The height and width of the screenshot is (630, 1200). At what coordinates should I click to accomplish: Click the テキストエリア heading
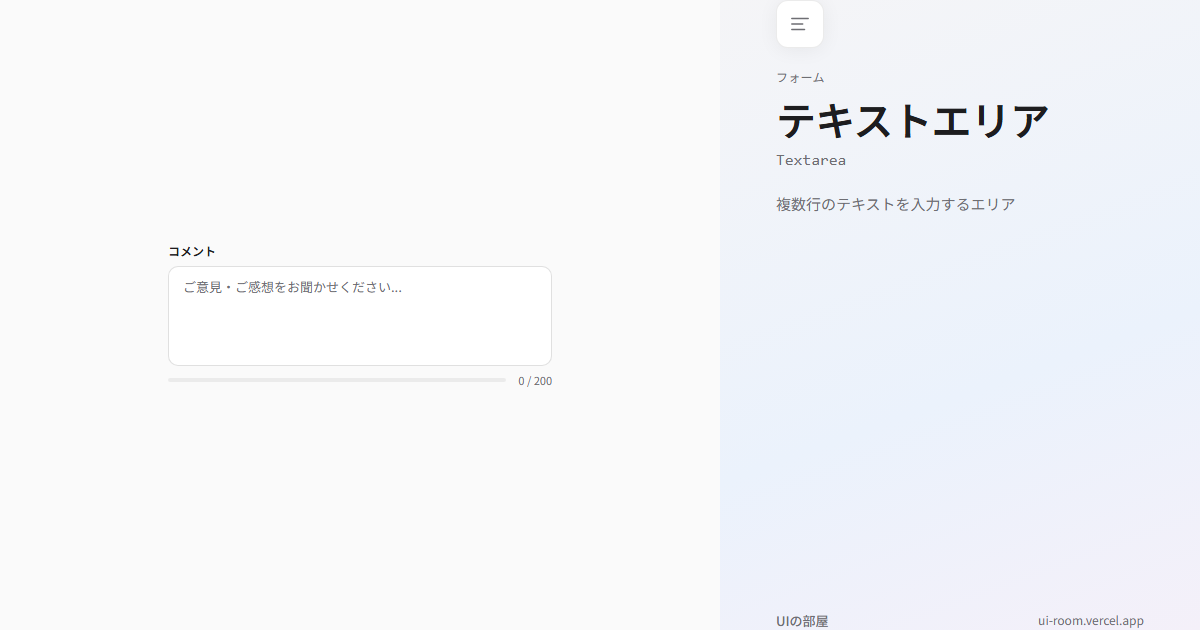(x=913, y=121)
